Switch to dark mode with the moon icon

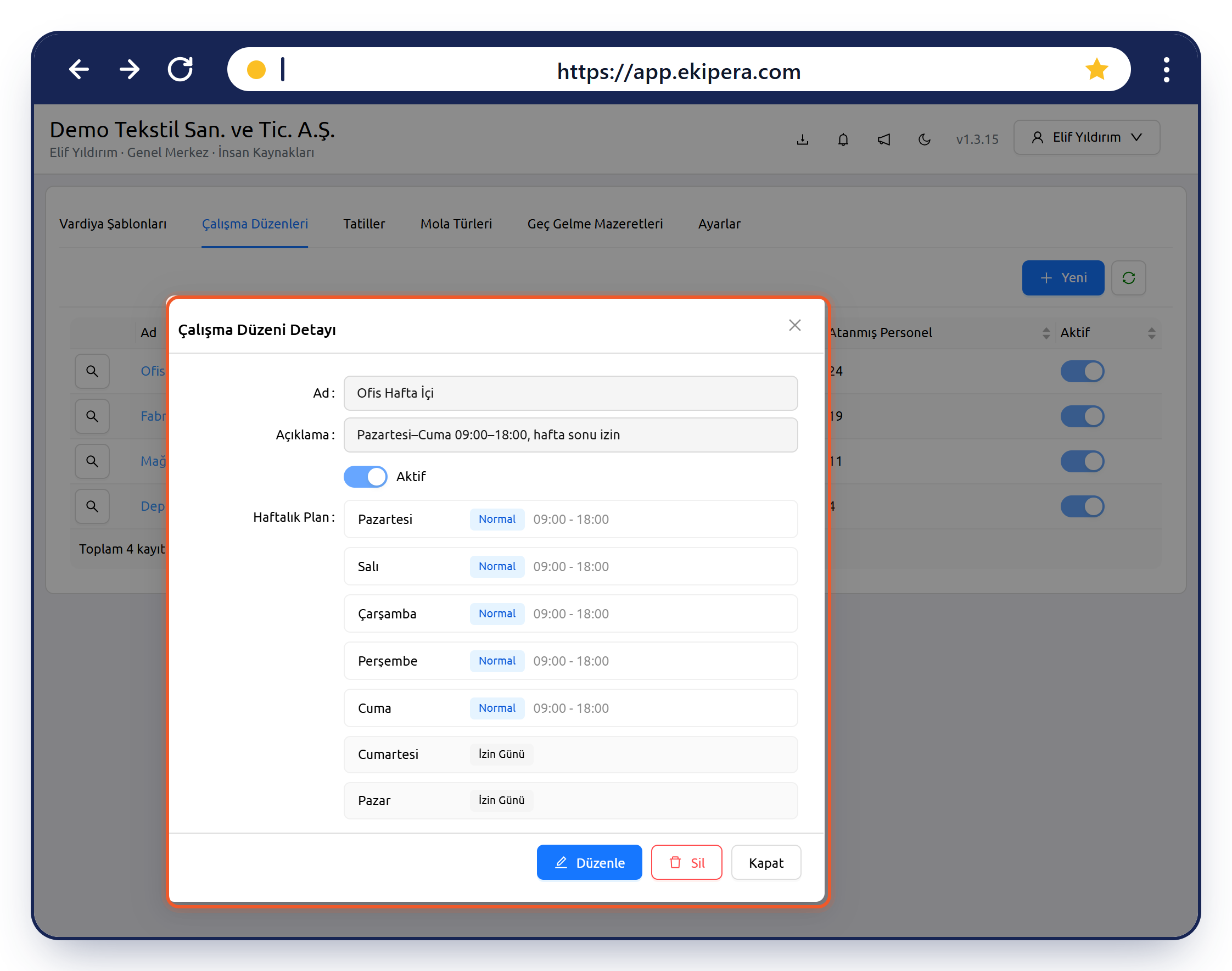pyautogui.click(x=924, y=139)
